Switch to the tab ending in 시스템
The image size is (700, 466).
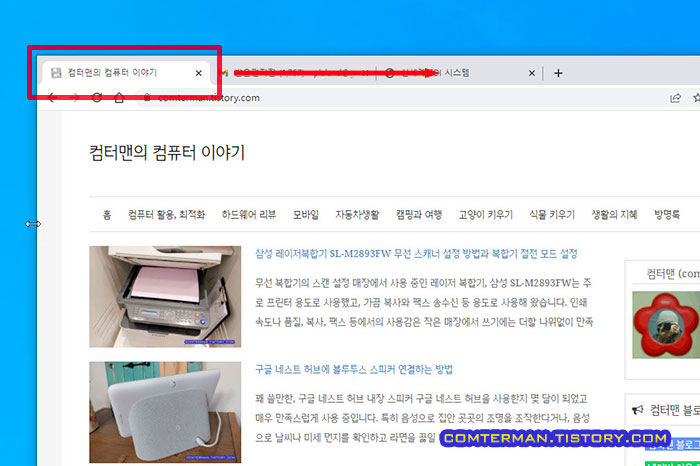pos(458,73)
